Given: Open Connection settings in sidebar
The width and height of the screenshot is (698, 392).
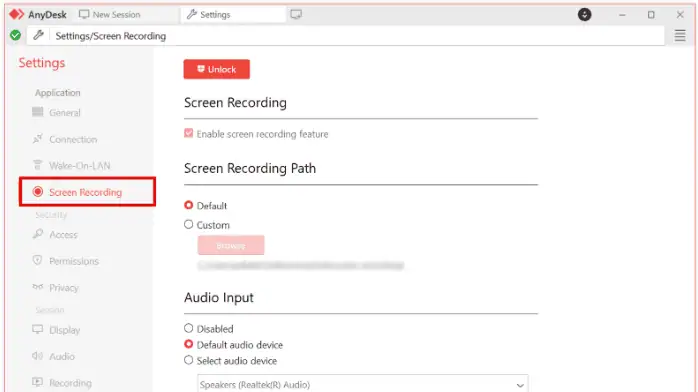Looking at the screenshot, I should pos(73,139).
